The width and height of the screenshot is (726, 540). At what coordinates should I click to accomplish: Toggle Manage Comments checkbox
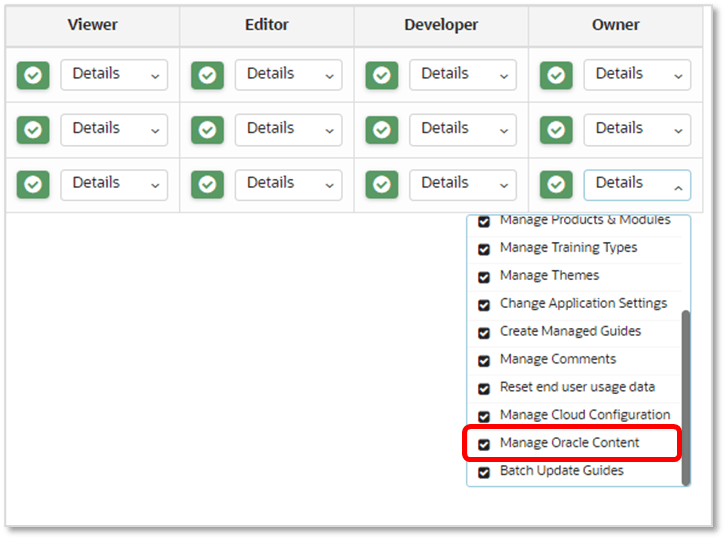[484, 361]
